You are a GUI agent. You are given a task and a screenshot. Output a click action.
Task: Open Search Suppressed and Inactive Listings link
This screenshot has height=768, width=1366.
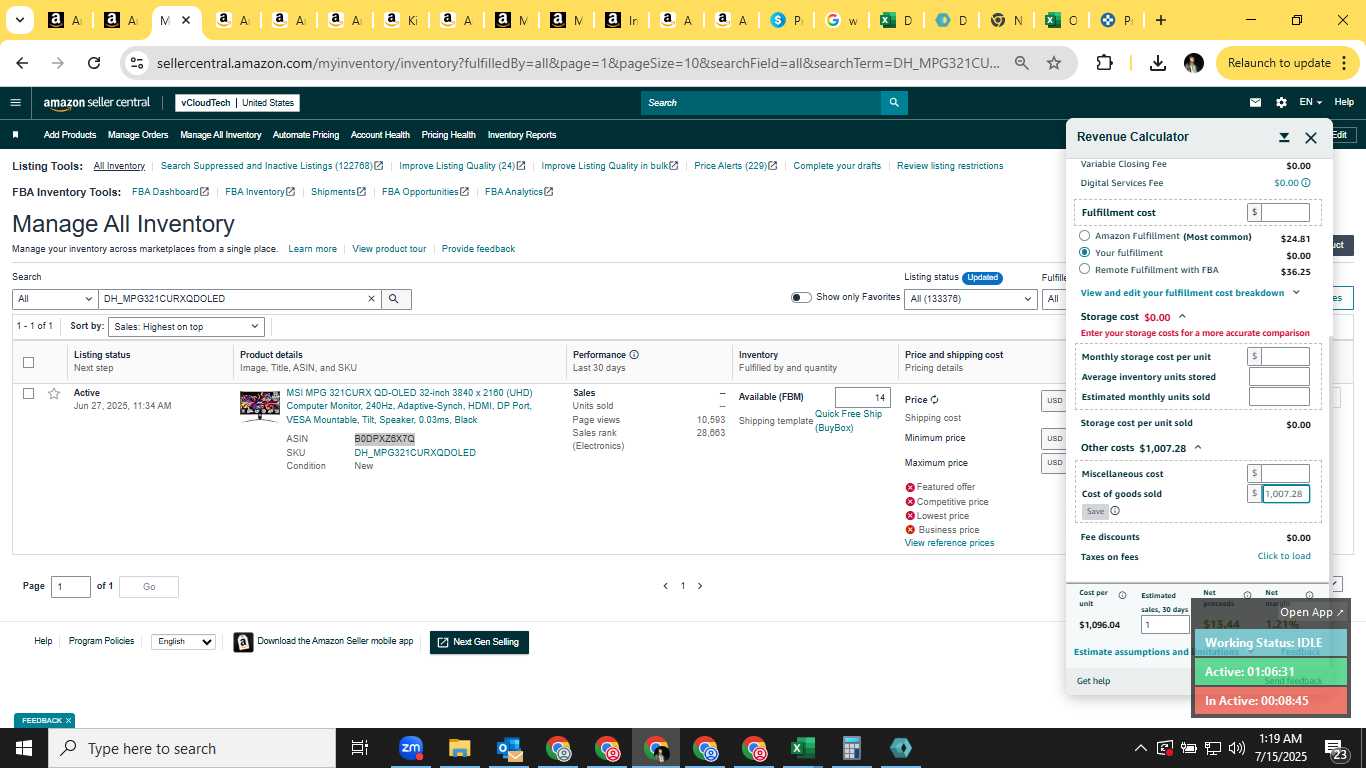pyautogui.click(x=271, y=166)
